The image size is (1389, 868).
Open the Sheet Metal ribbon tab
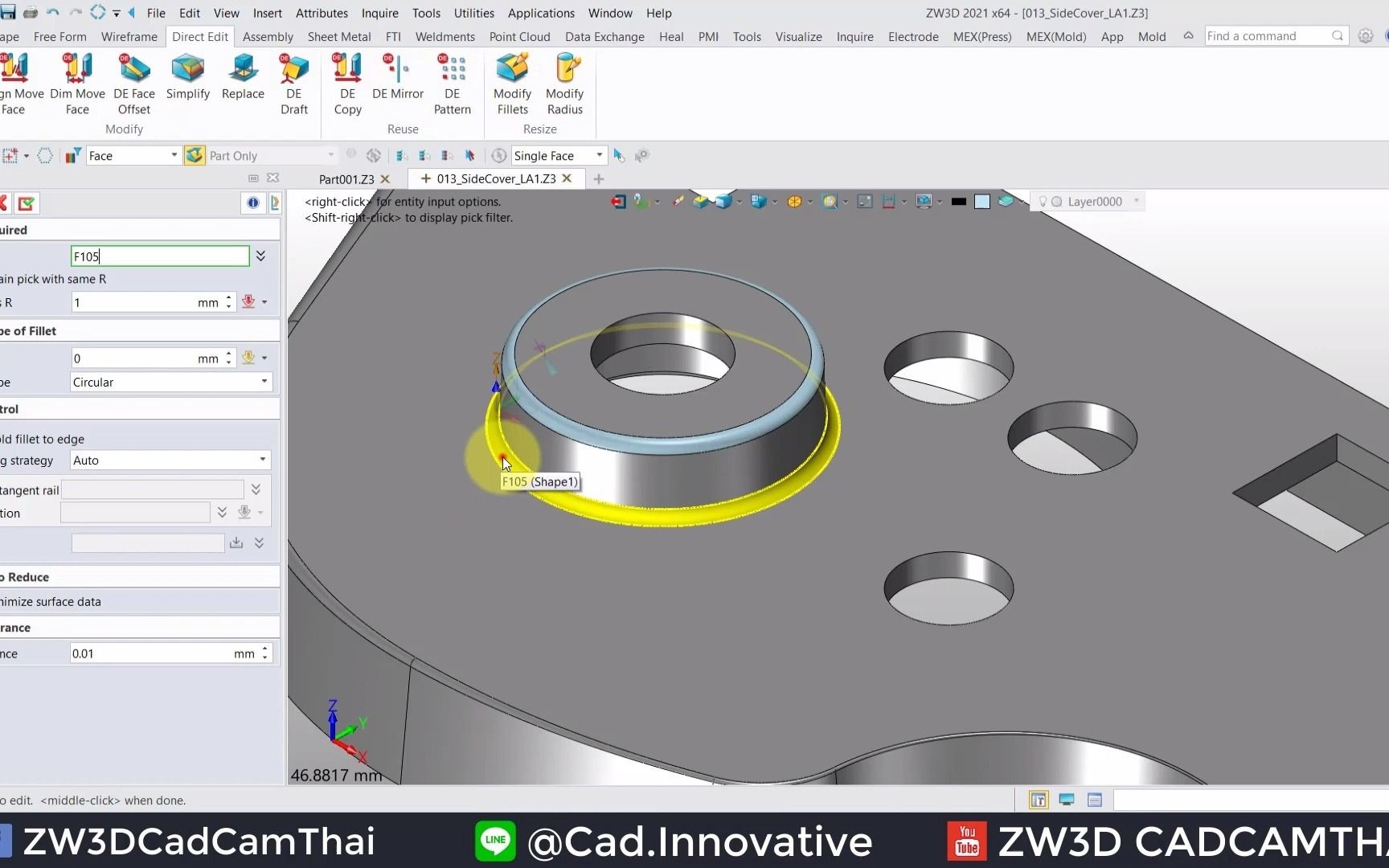coord(338,36)
